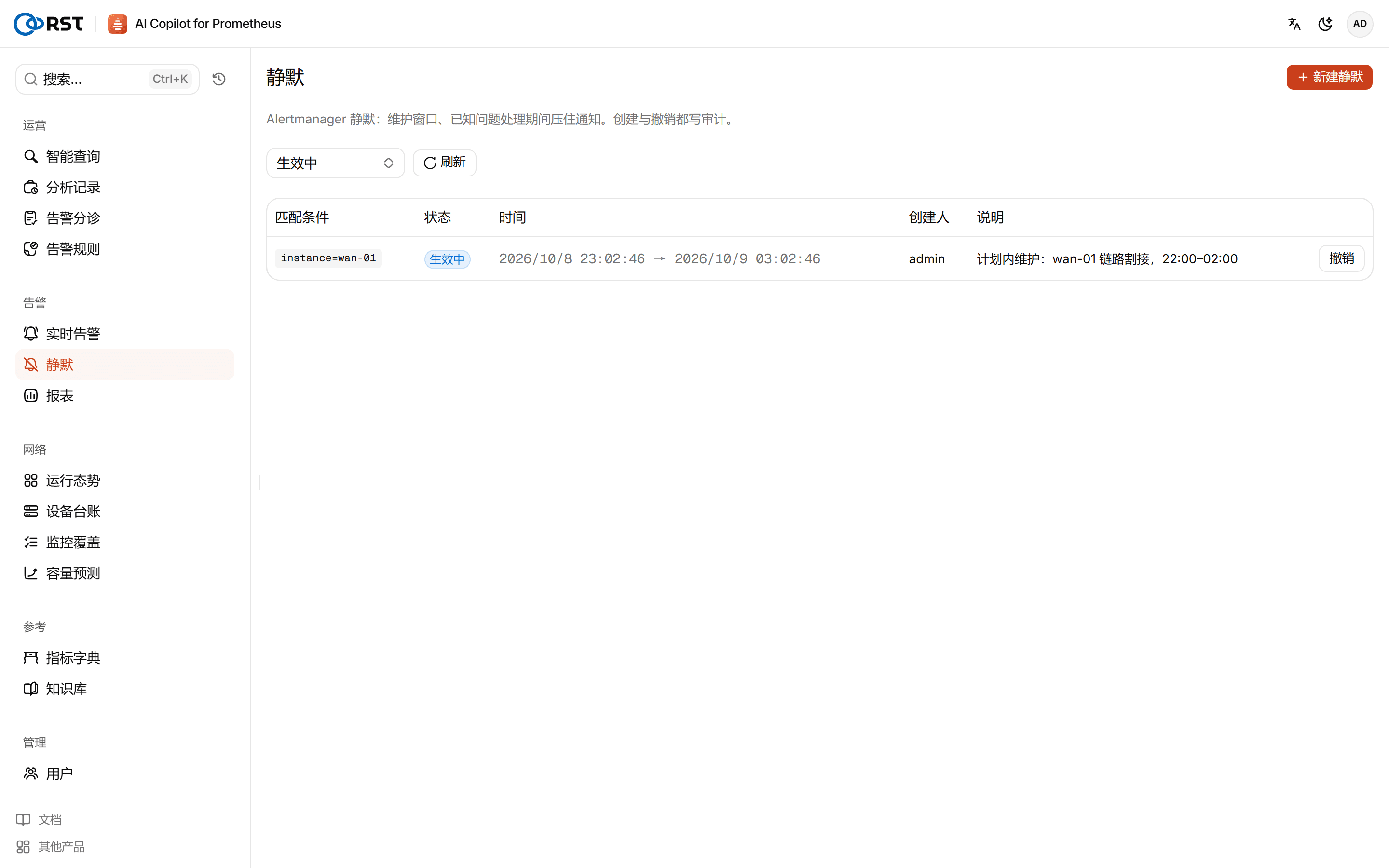Click the 时间 column header
Viewport: 1389px width, 868px height.
click(x=512, y=217)
